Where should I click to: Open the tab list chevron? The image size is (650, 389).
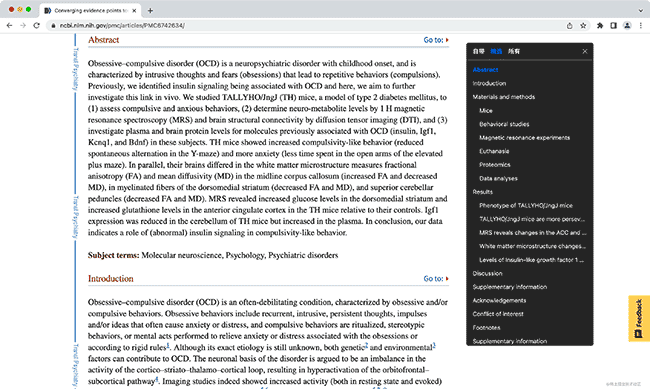[641, 11]
